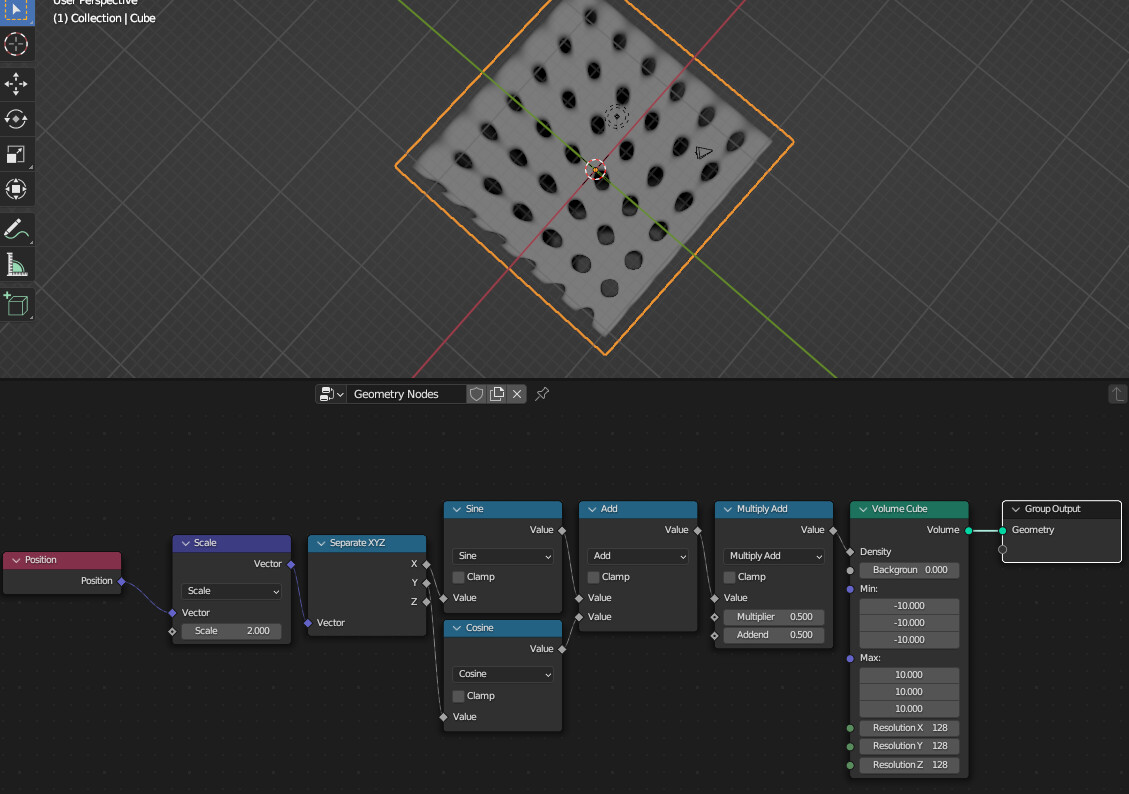
Task: Select the Scale tool in the viewport toolbar
Action: point(18,154)
